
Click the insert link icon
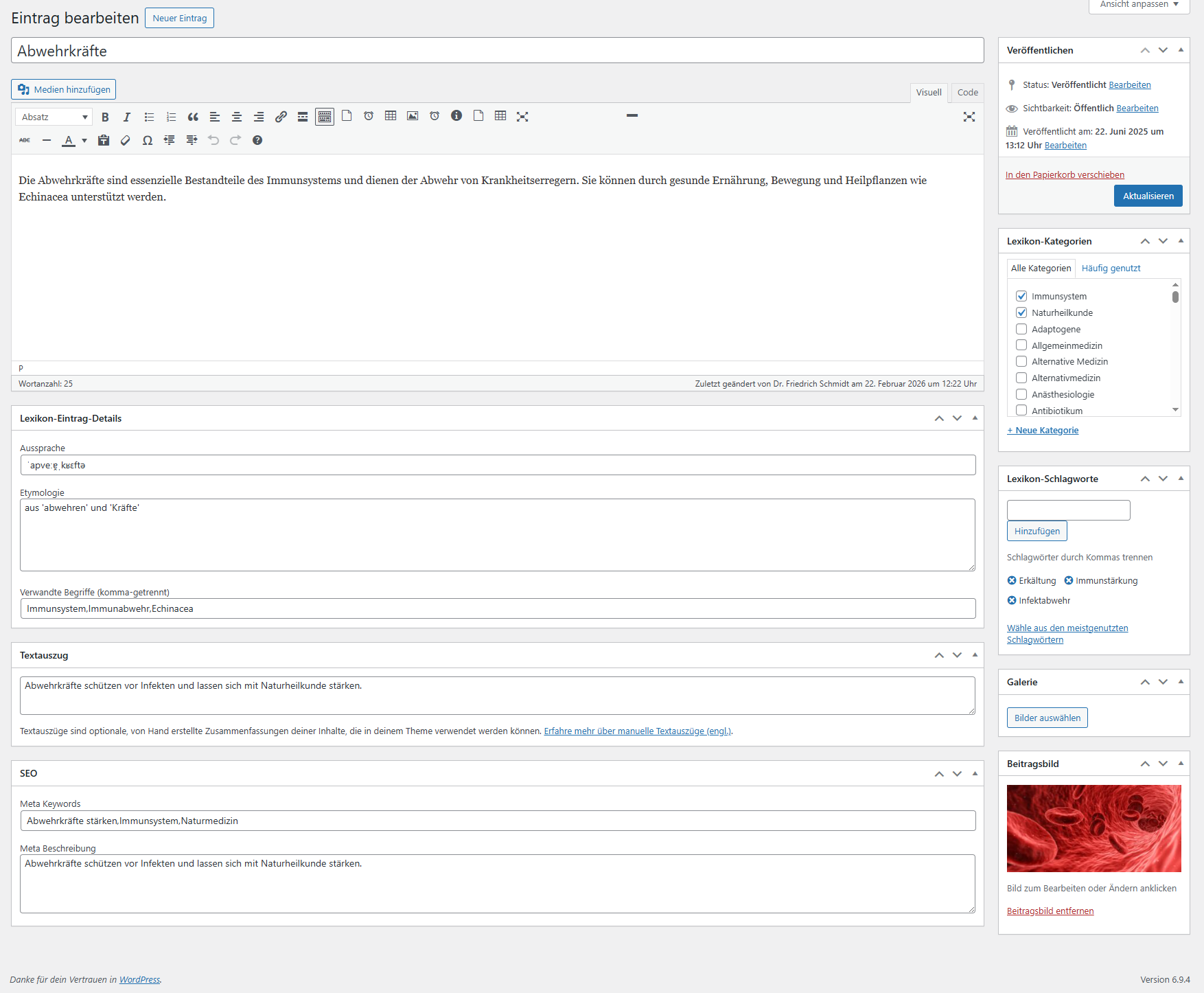click(281, 117)
